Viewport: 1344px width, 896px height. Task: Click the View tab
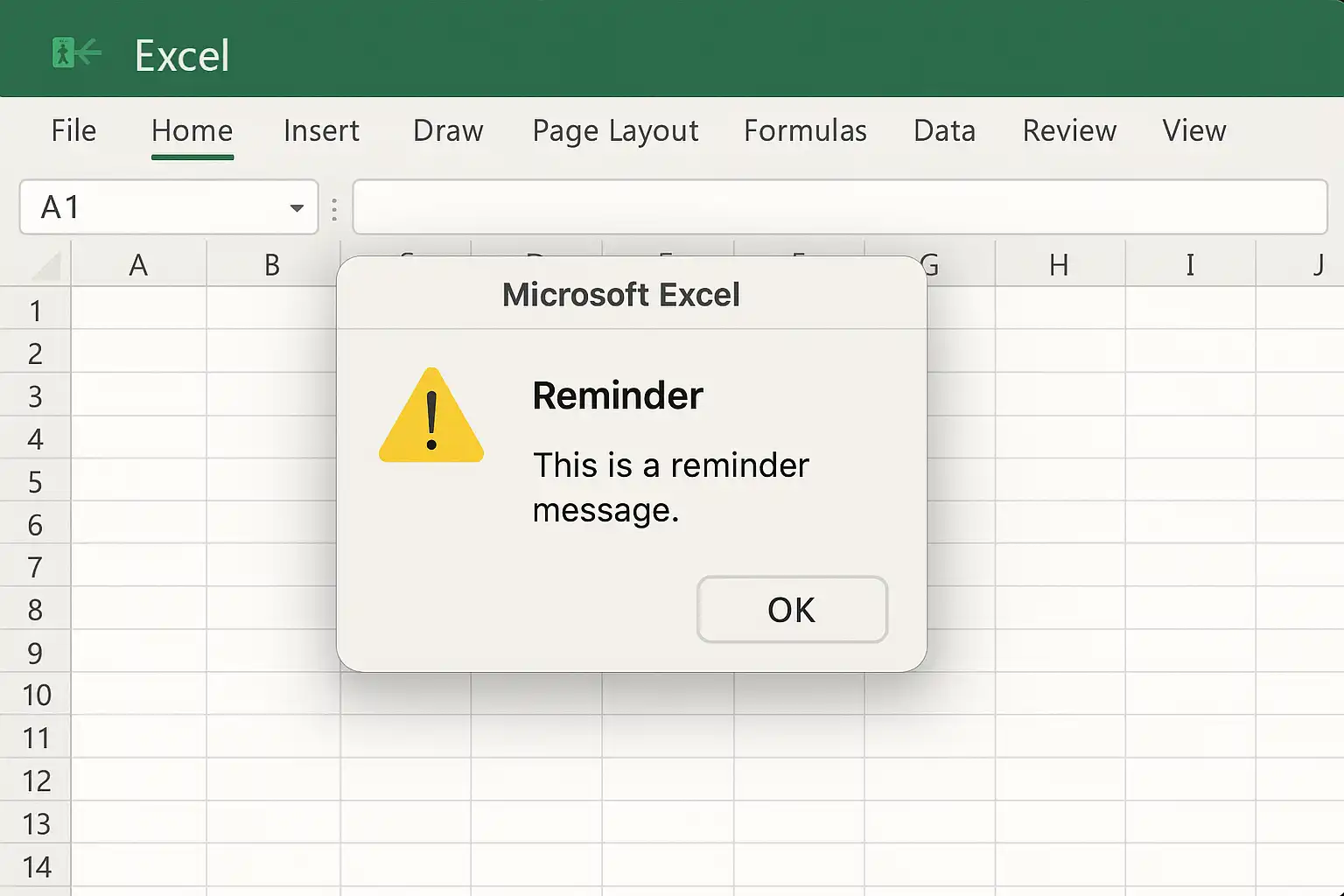pos(1193,131)
